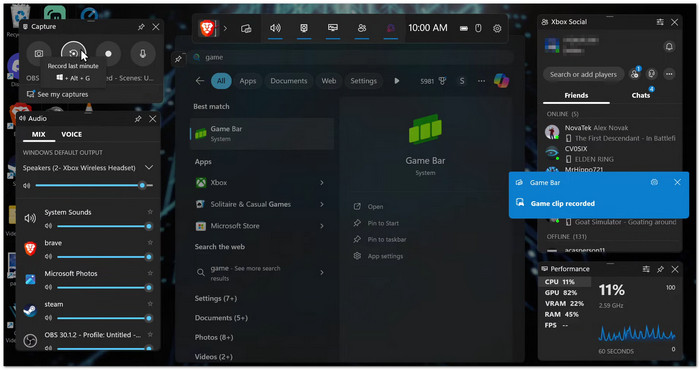The height and width of the screenshot is (370, 700).
Task: Expand the Game Bar app chevron
Action: pyautogui.click(x=225, y=29)
